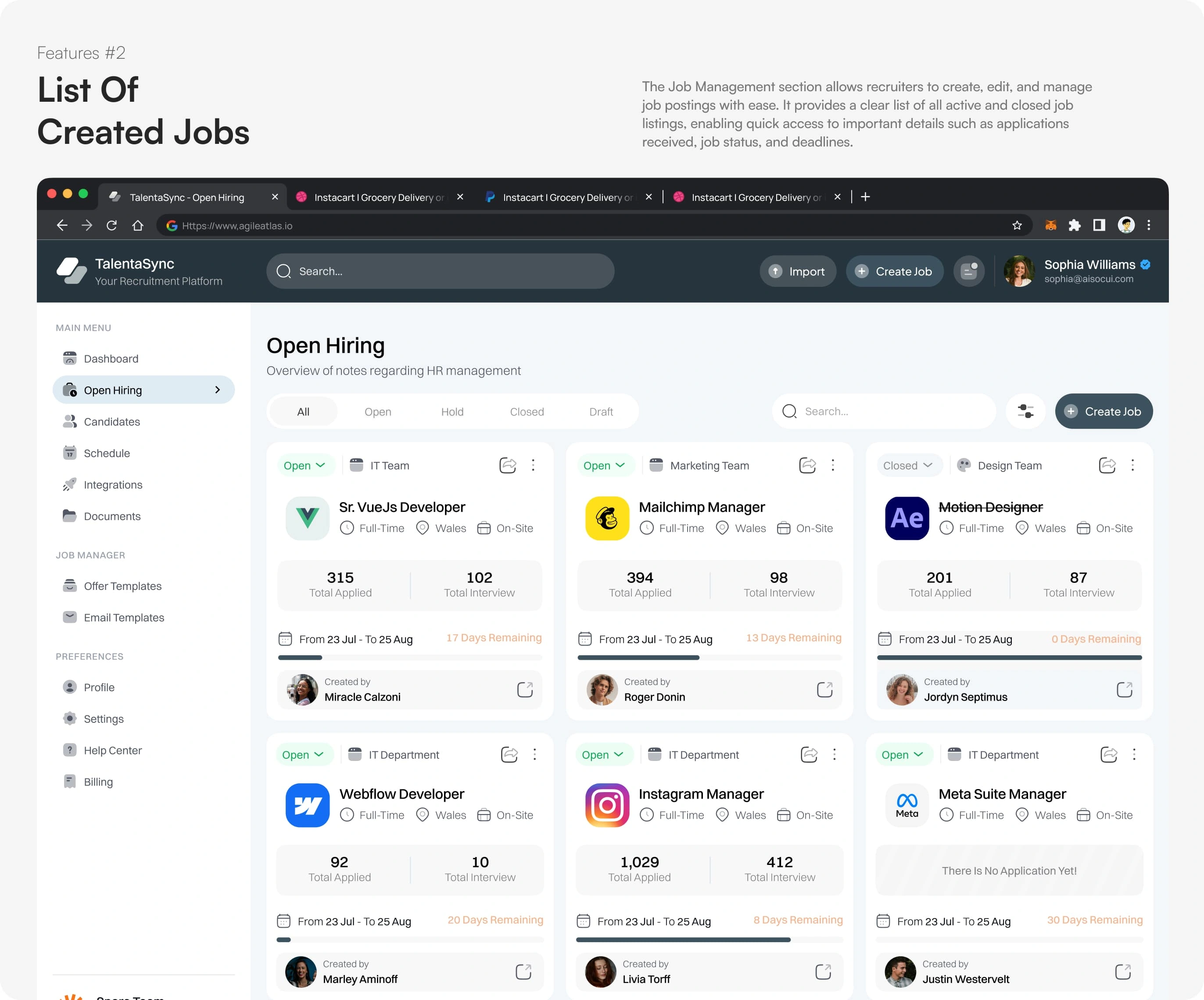Open the three-dot menu on Meta Suite Manager card
The width and height of the screenshot is (1204, 1000).
[1135, 755]
